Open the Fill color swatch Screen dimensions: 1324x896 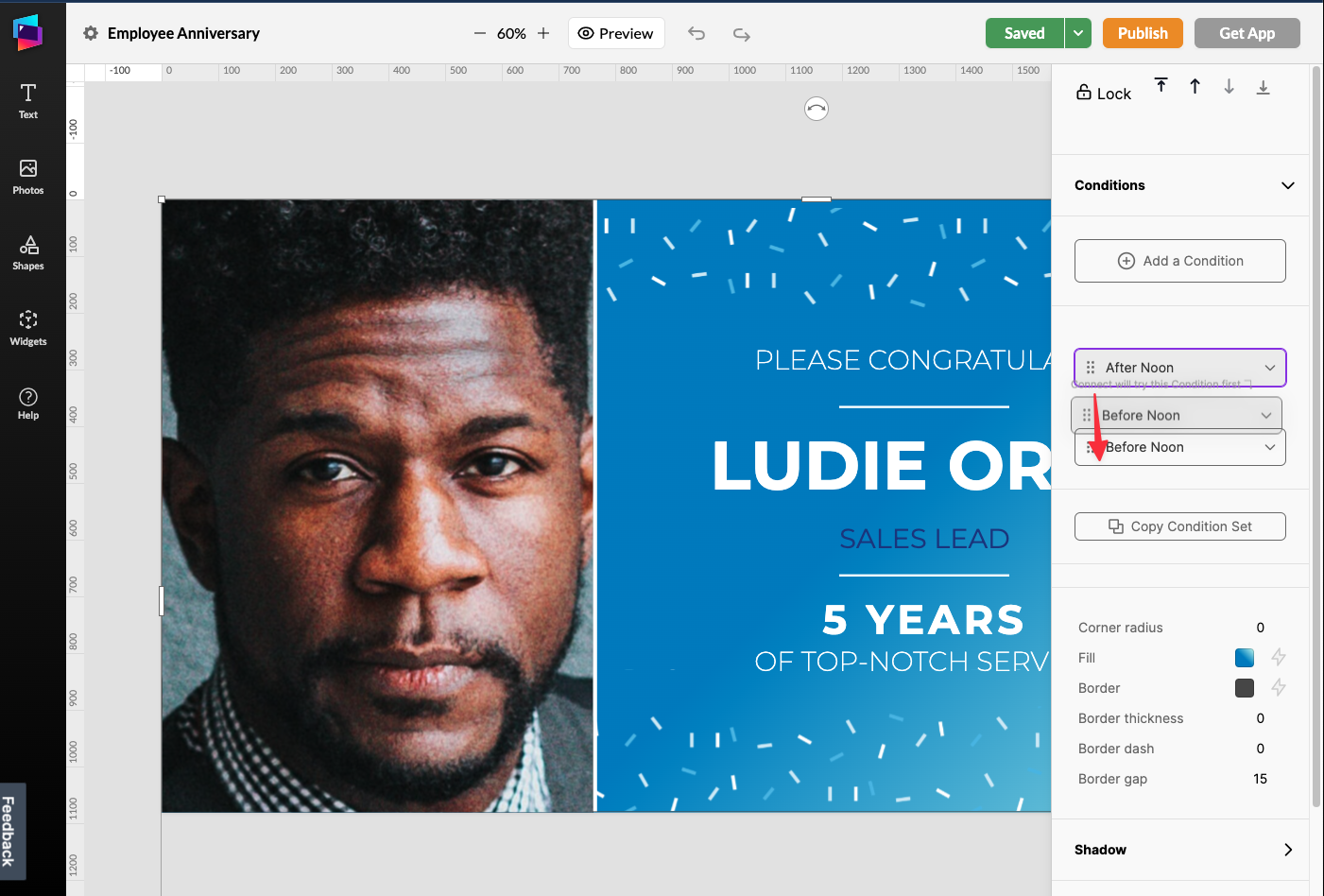tap(1245, 658)
